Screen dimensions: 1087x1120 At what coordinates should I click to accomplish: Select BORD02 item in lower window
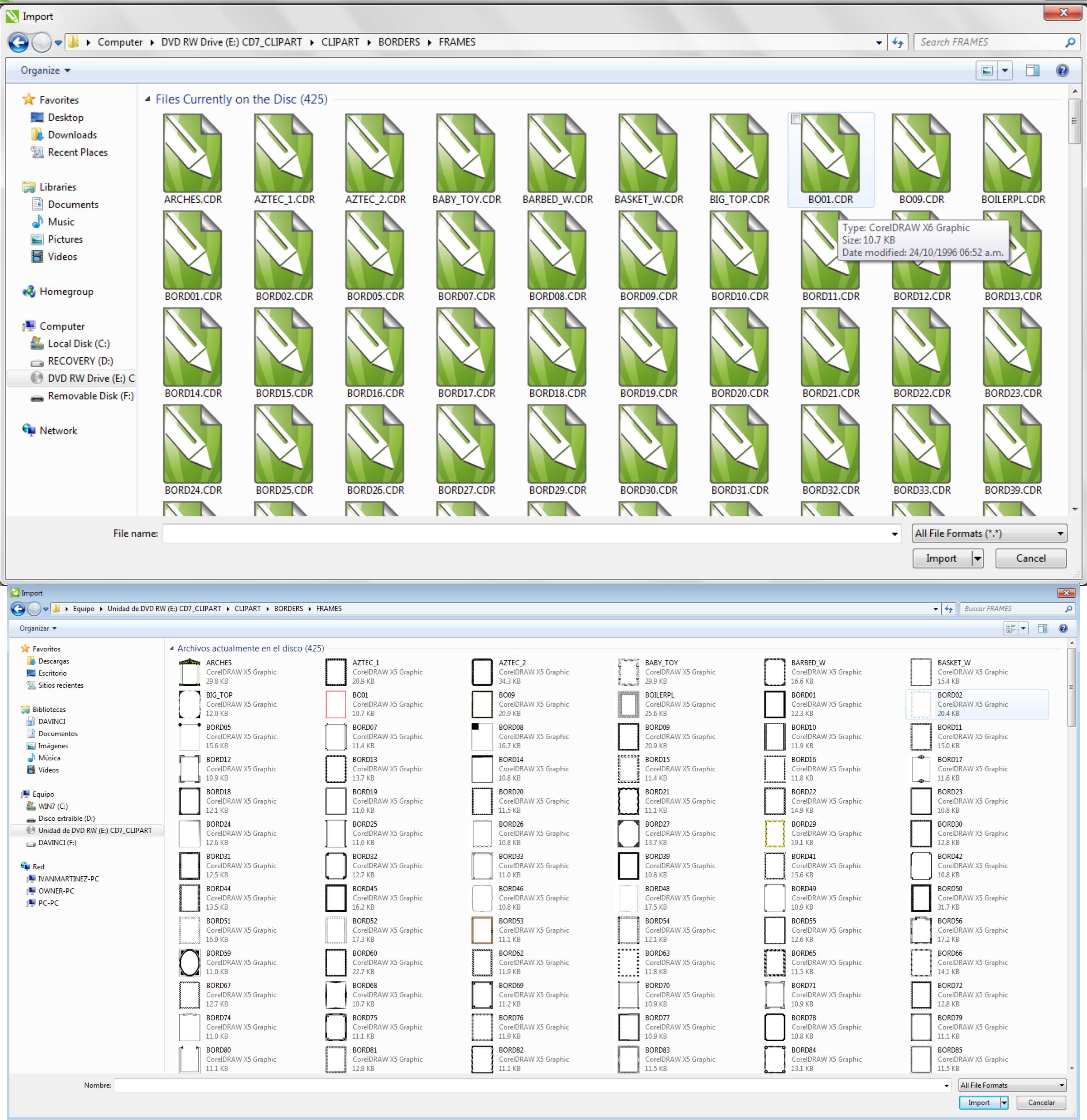[x=977, y=704]
